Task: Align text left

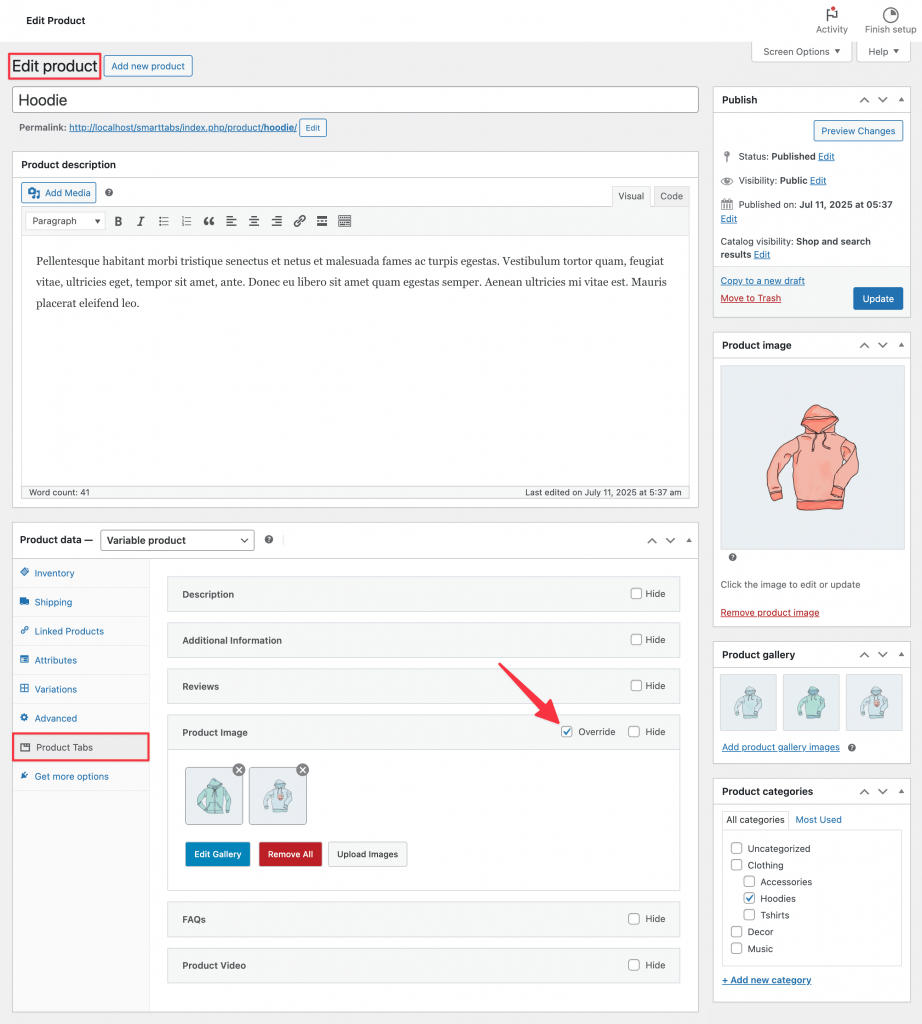Action: coord(231,221)
